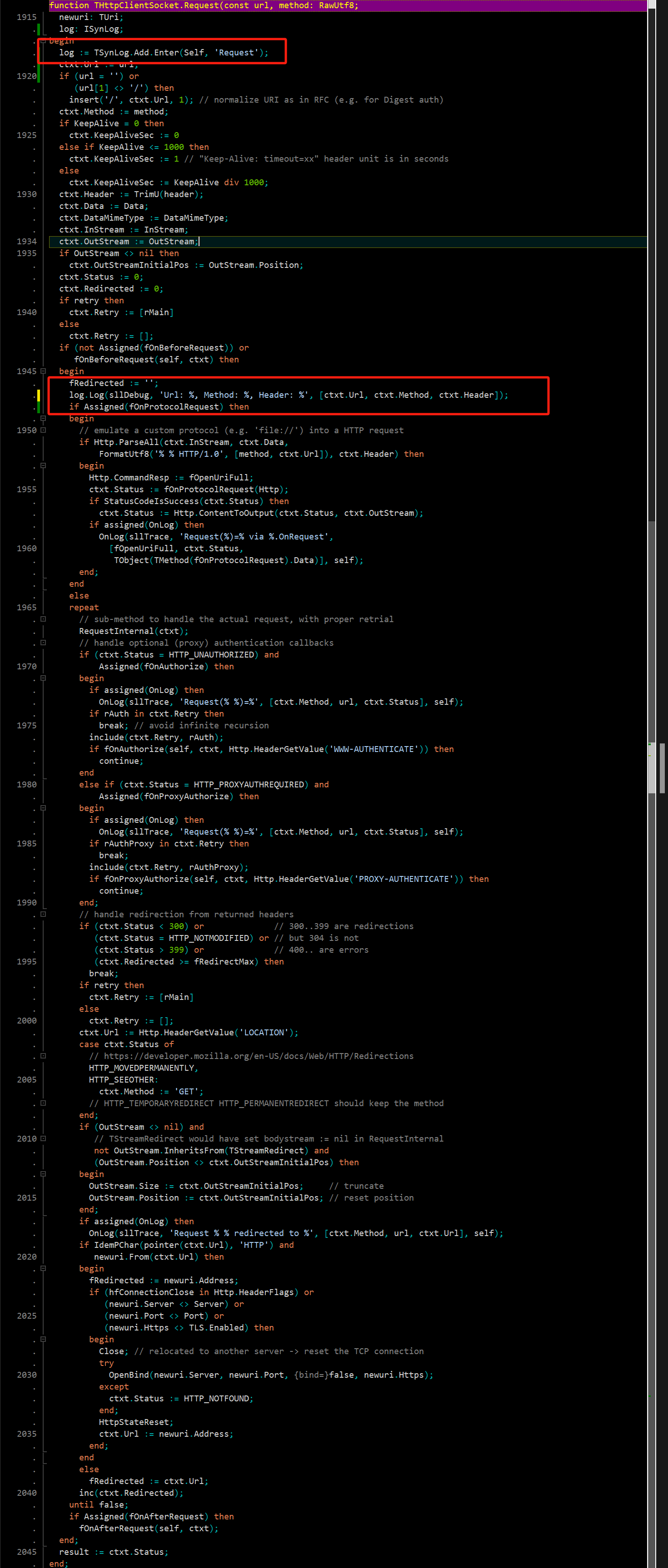Click the 'WWW-AUTHENTICATE' header string

click(x=376, y=749)
